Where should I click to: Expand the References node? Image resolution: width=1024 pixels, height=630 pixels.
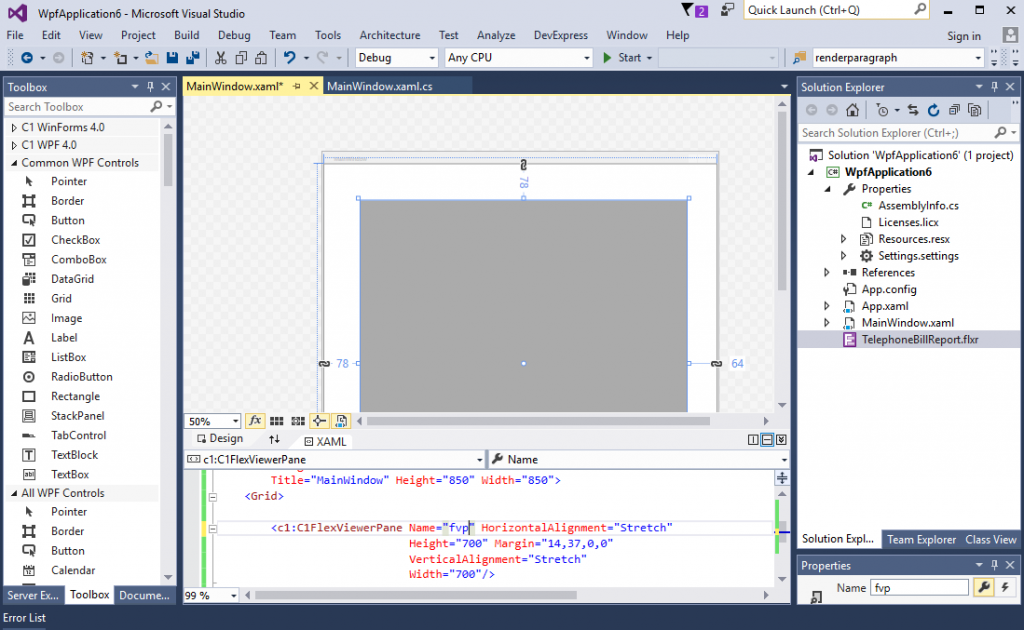827,272
